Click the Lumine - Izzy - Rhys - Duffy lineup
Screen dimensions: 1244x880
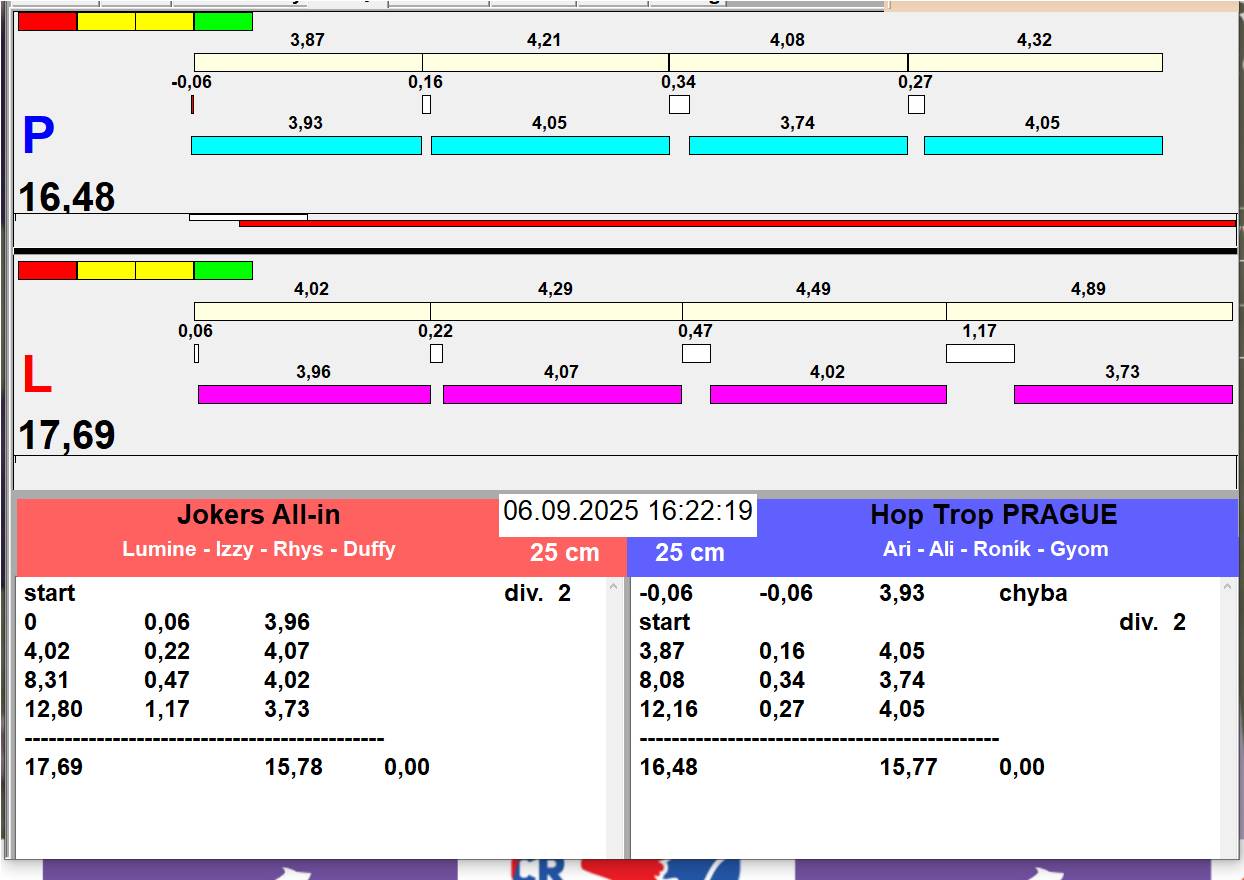coord(259,549)
